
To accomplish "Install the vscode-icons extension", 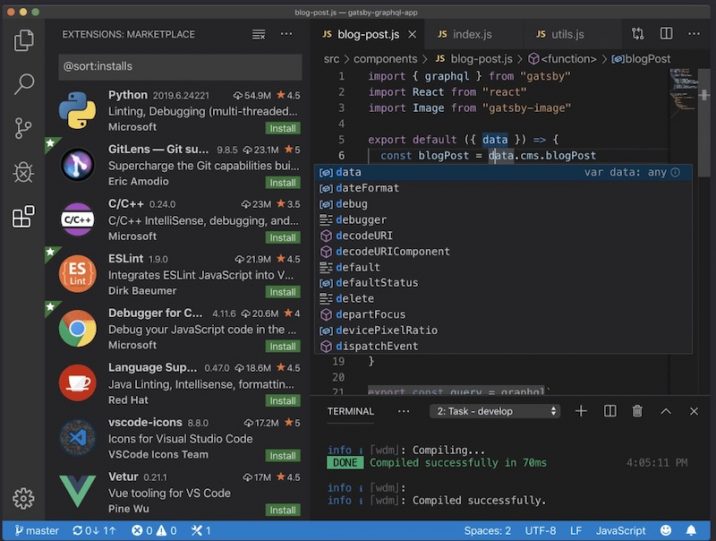I will (283, 455).
